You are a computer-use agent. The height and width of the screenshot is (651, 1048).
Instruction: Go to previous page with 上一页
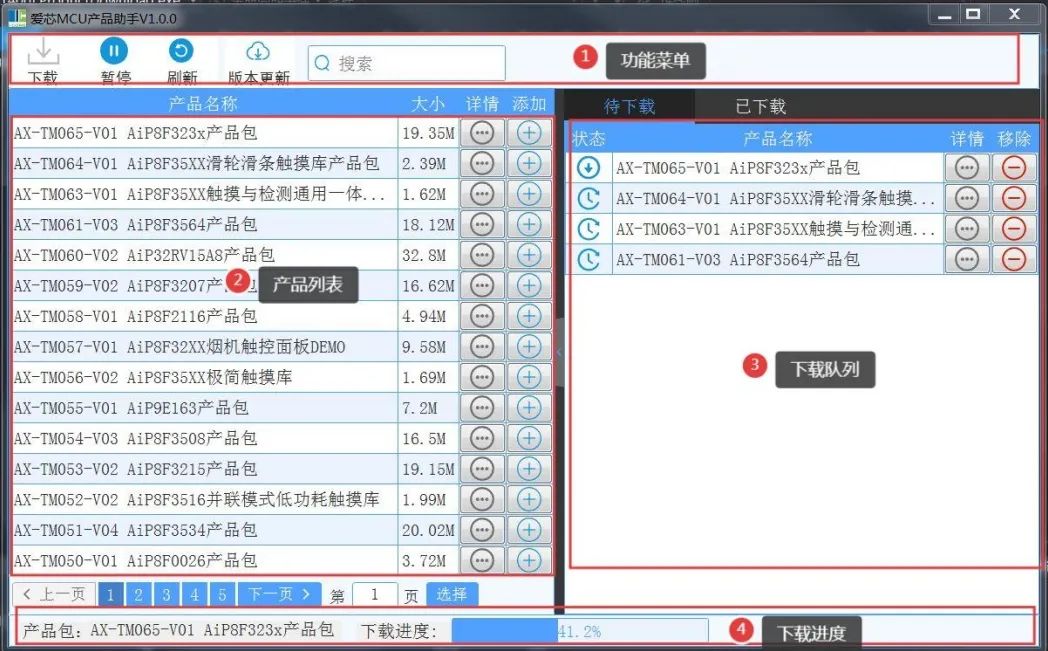click(54, 594)
